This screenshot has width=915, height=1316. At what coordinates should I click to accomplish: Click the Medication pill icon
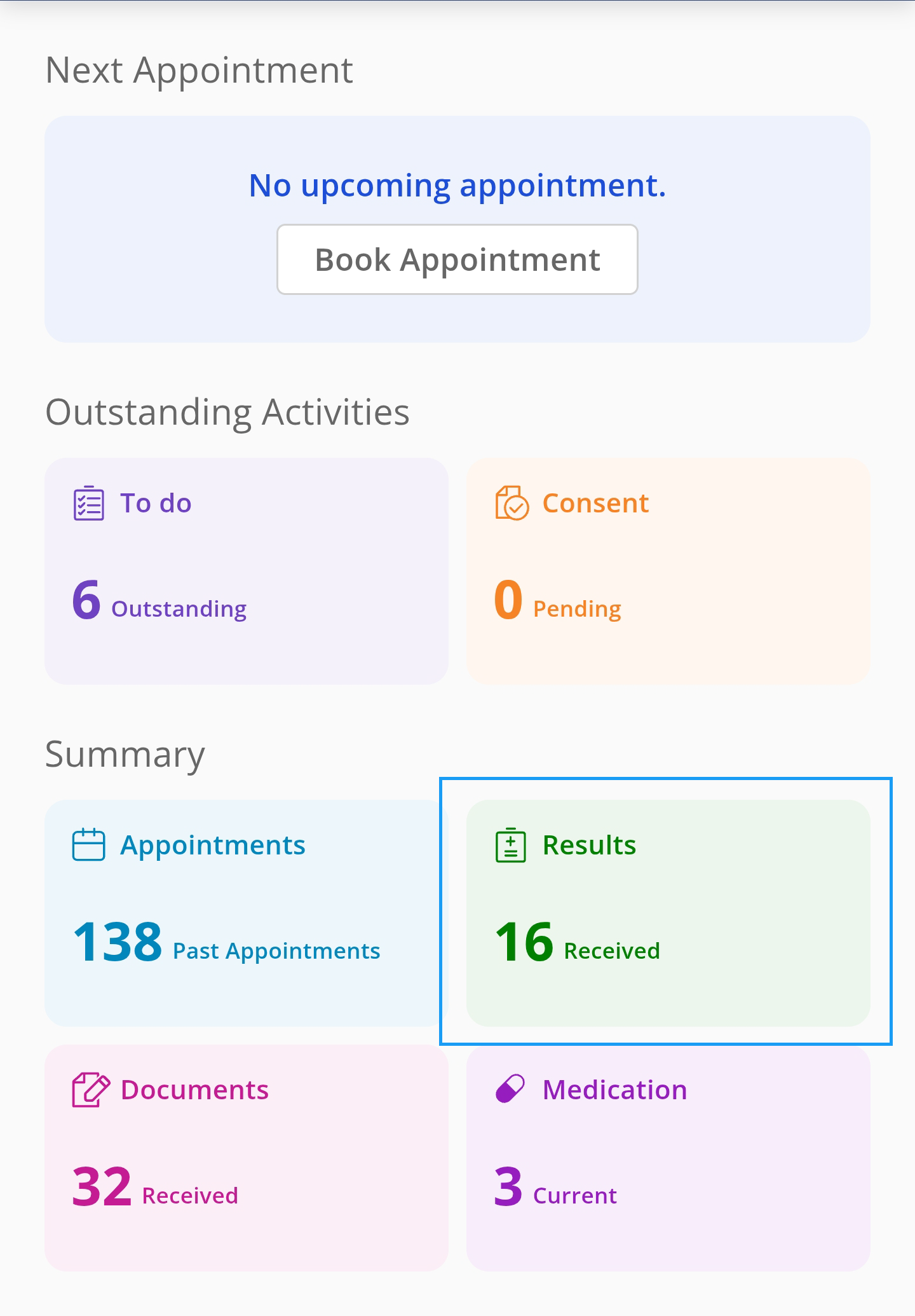[510, 1089]
